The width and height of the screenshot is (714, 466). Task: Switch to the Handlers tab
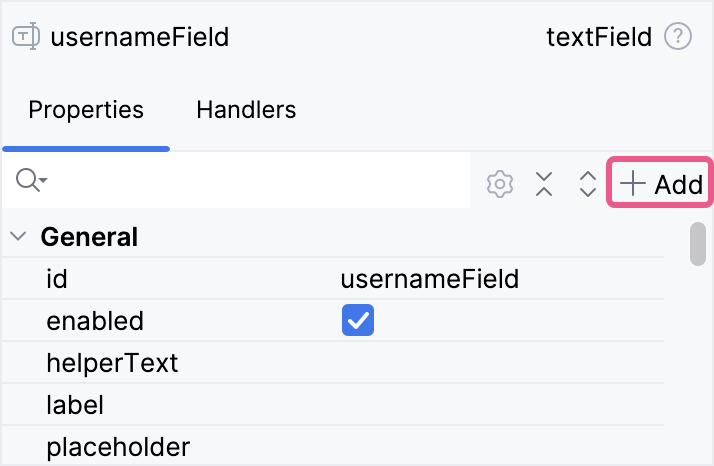click(246, 109)
